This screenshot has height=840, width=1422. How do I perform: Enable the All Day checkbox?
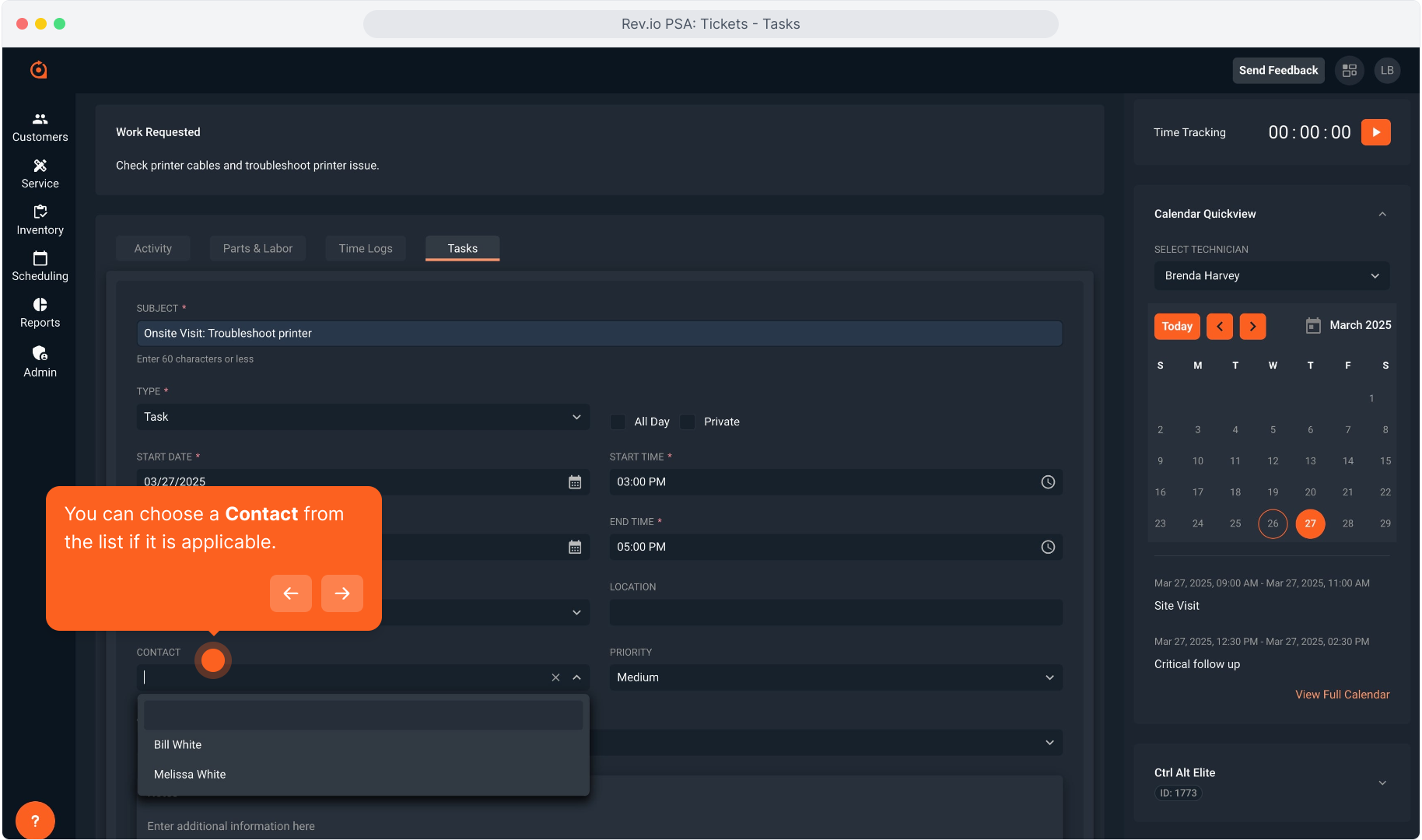(x=618, y=422)
